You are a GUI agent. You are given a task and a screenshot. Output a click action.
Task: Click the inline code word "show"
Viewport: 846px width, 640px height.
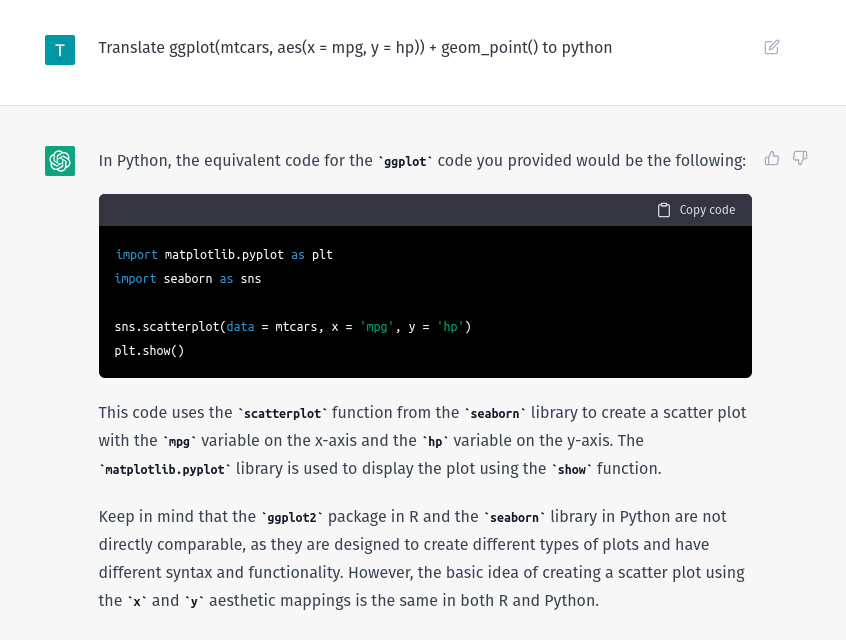(571, 469)
